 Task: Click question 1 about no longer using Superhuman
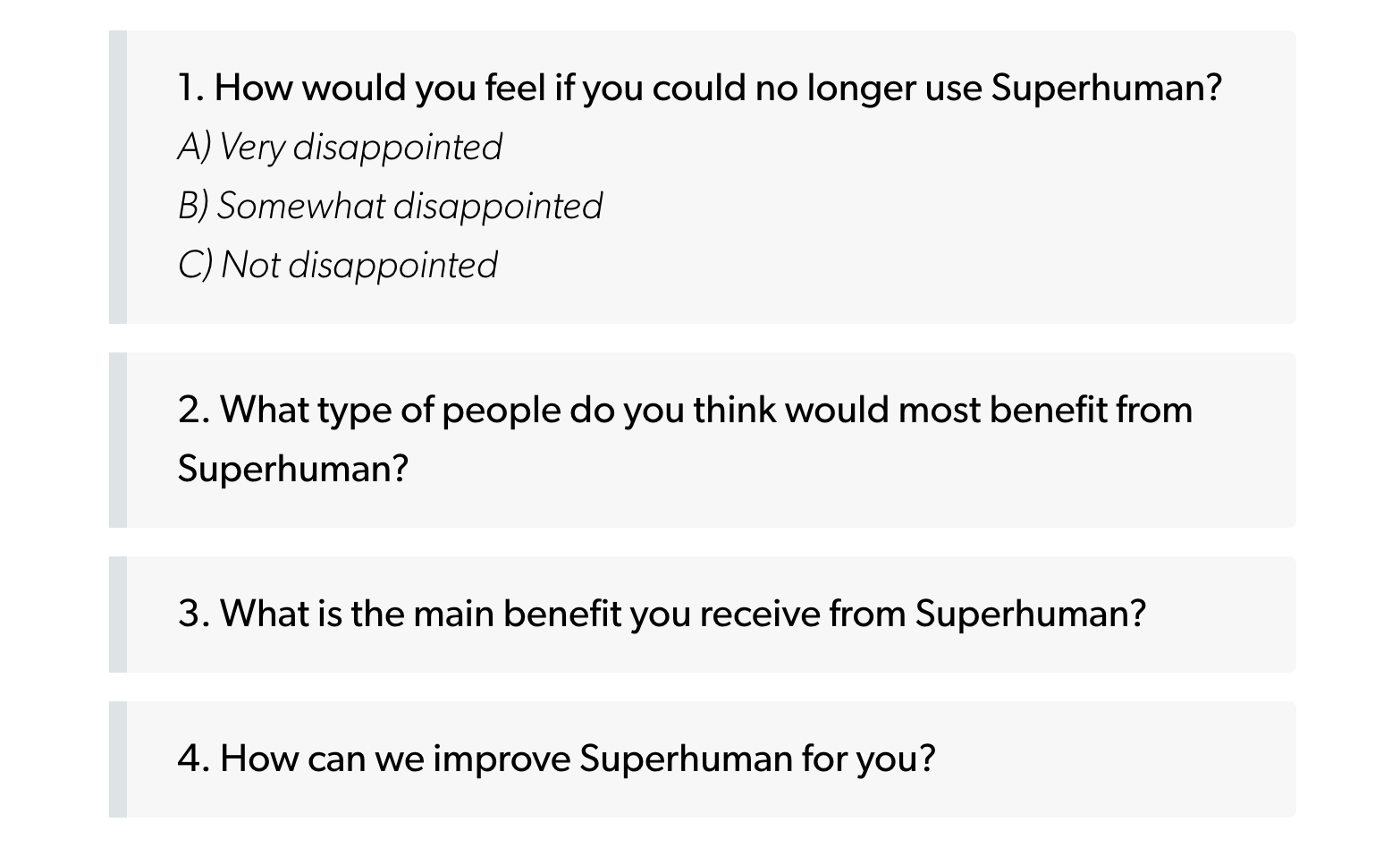coord(699,88)
